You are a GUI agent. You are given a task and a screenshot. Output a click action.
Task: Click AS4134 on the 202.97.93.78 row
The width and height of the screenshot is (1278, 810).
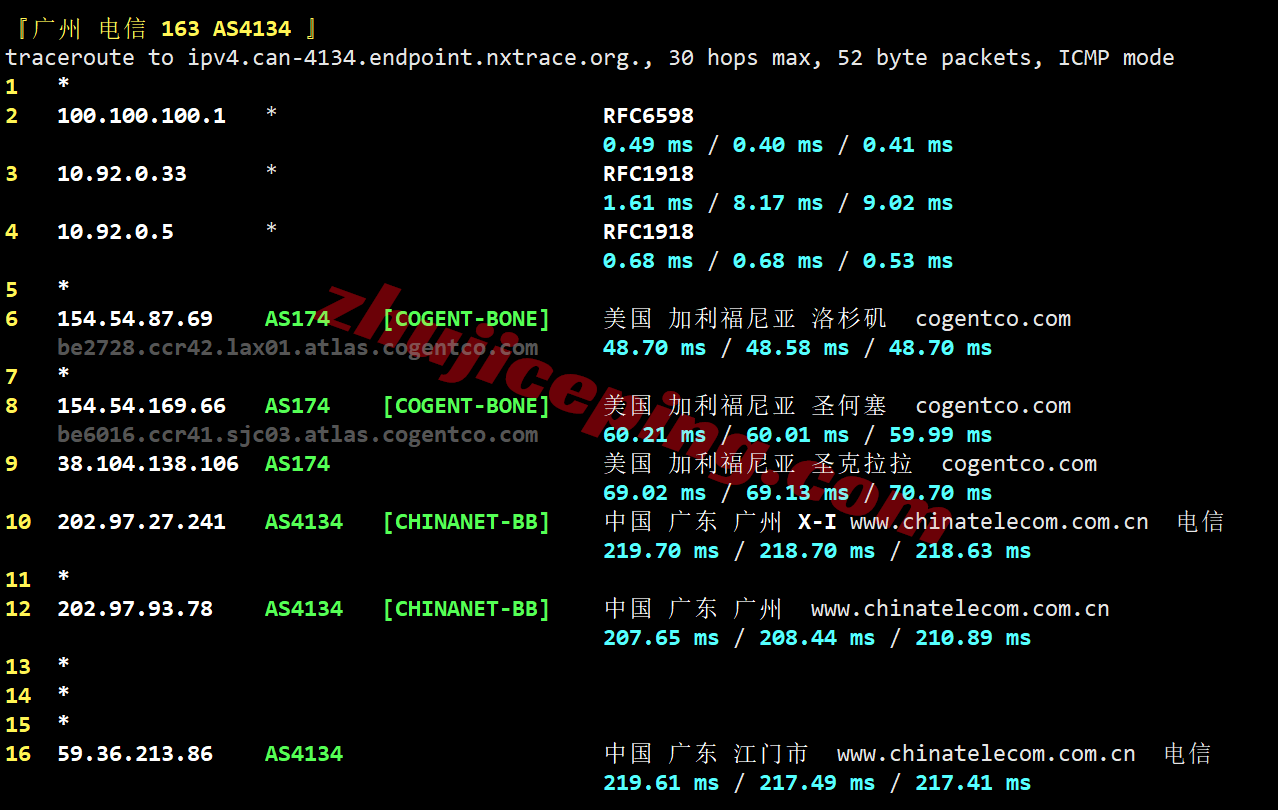click(304, 609)
